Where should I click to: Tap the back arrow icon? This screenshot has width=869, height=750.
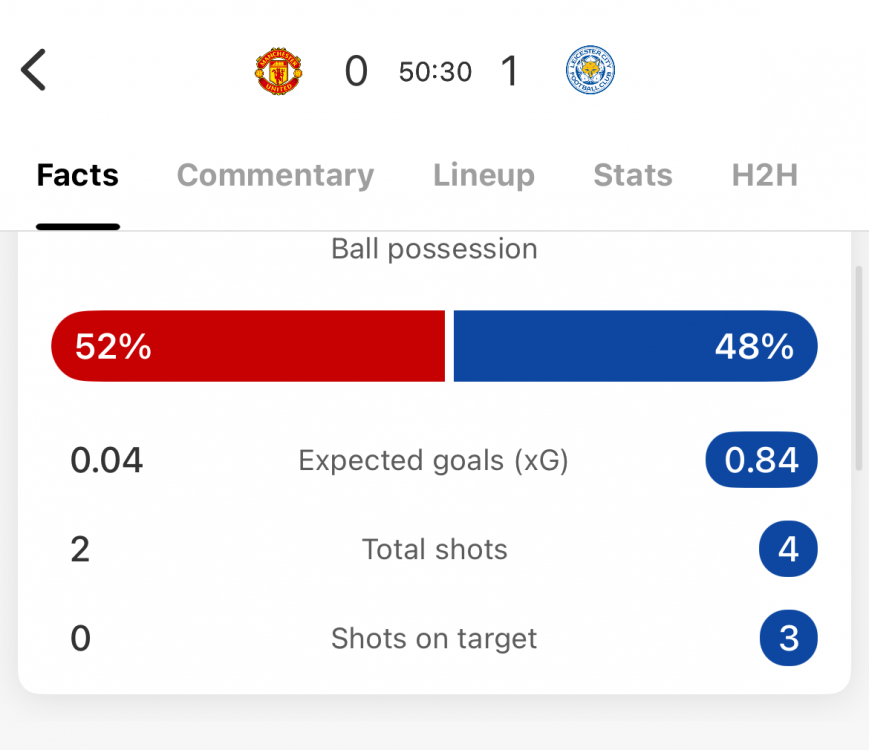[34, 71]
